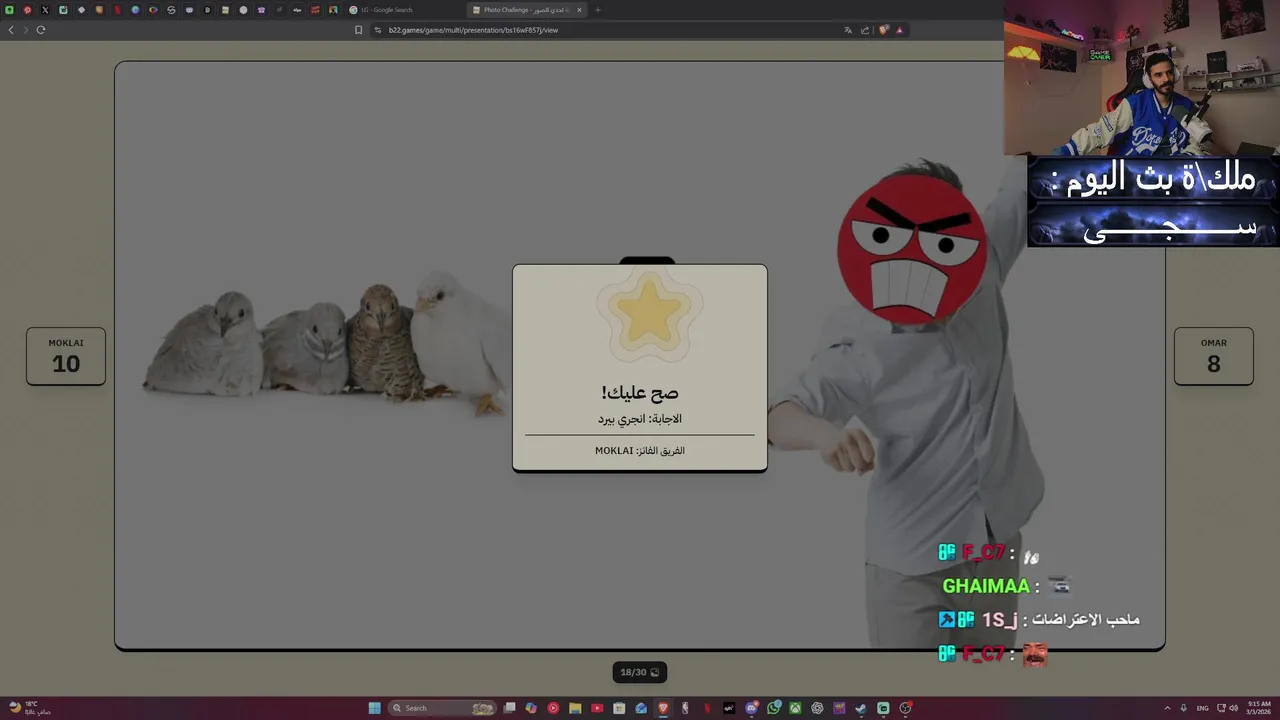Open the Windows Start menu
This screenshot has height=720, width=1280.
click(374, 708)
